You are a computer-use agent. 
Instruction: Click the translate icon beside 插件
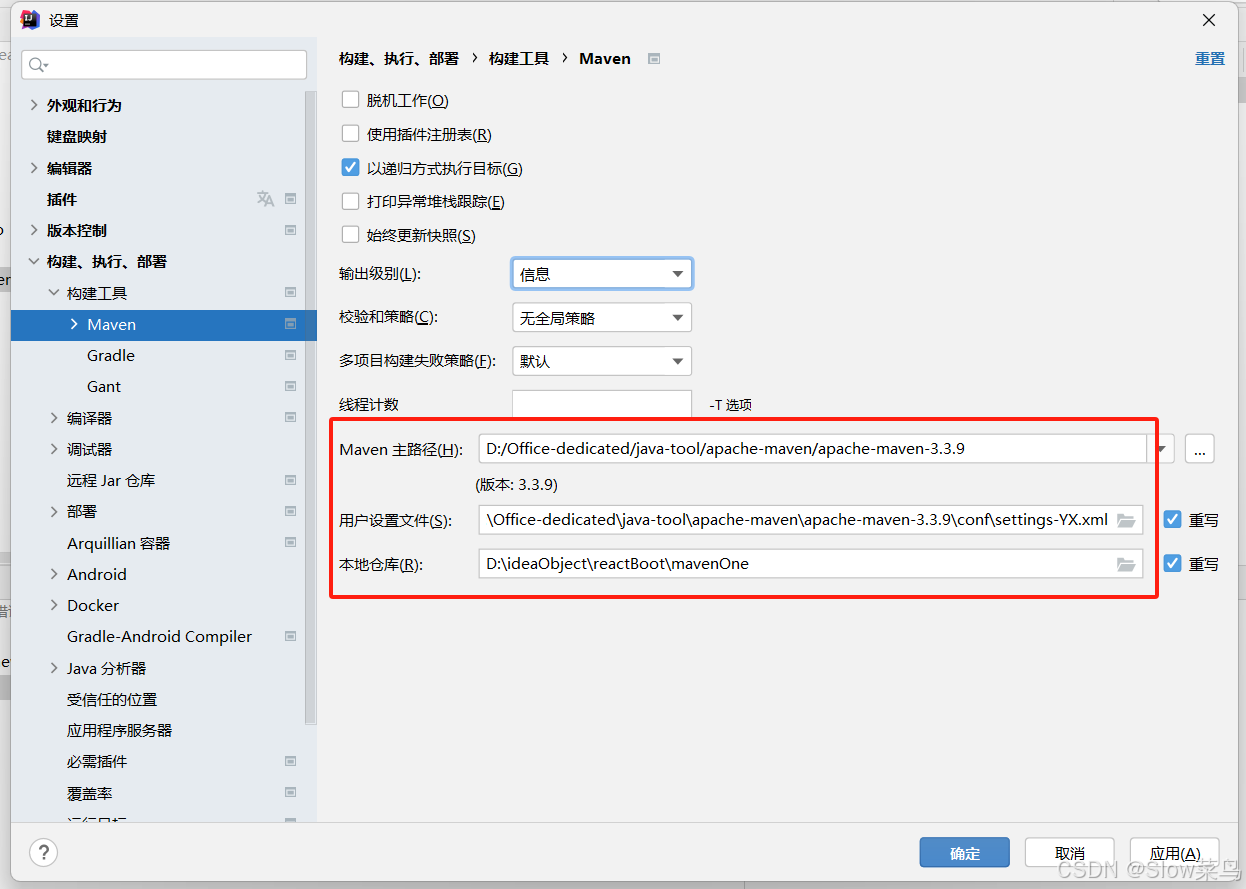[265, 199]
